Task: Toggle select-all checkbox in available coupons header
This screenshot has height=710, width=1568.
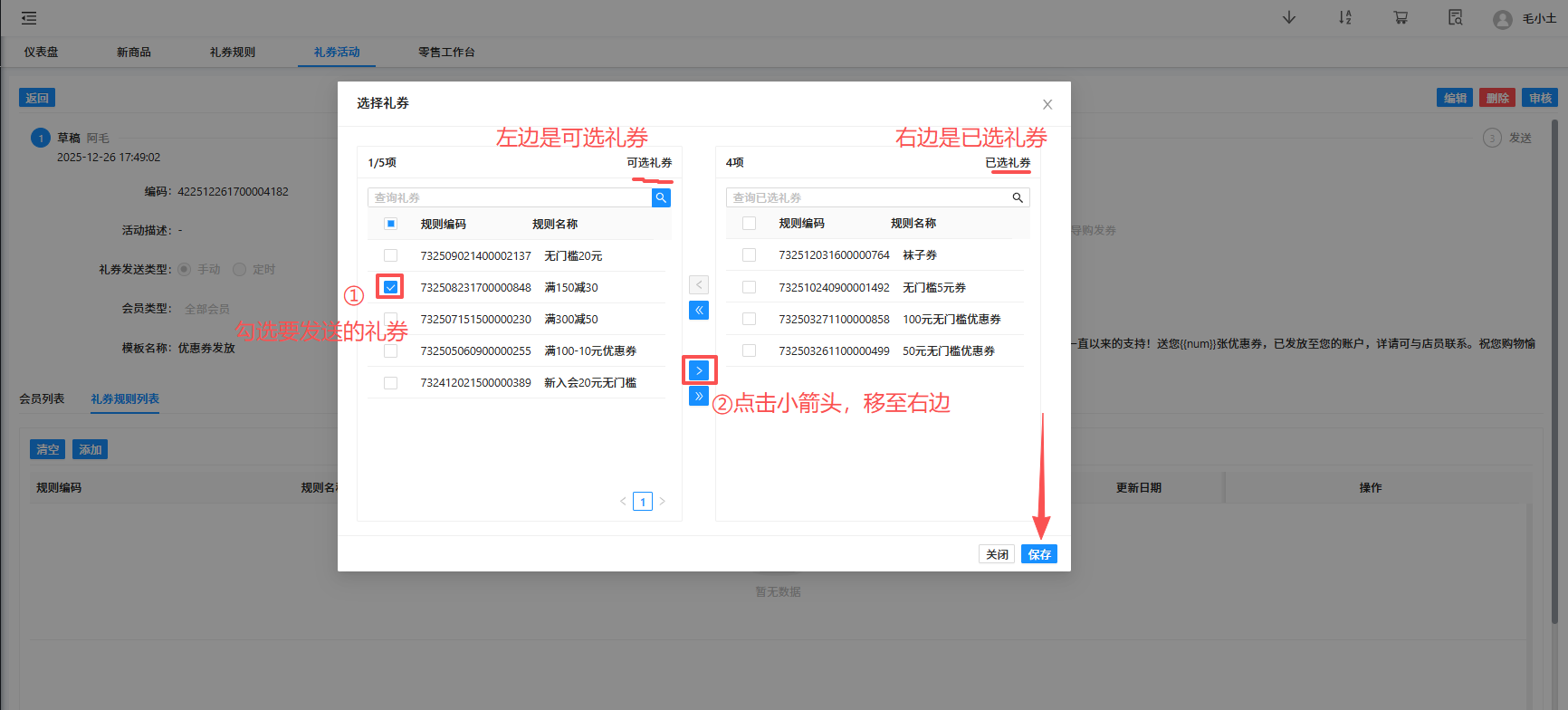Action: pyautogui.click(x=390, y=224)
